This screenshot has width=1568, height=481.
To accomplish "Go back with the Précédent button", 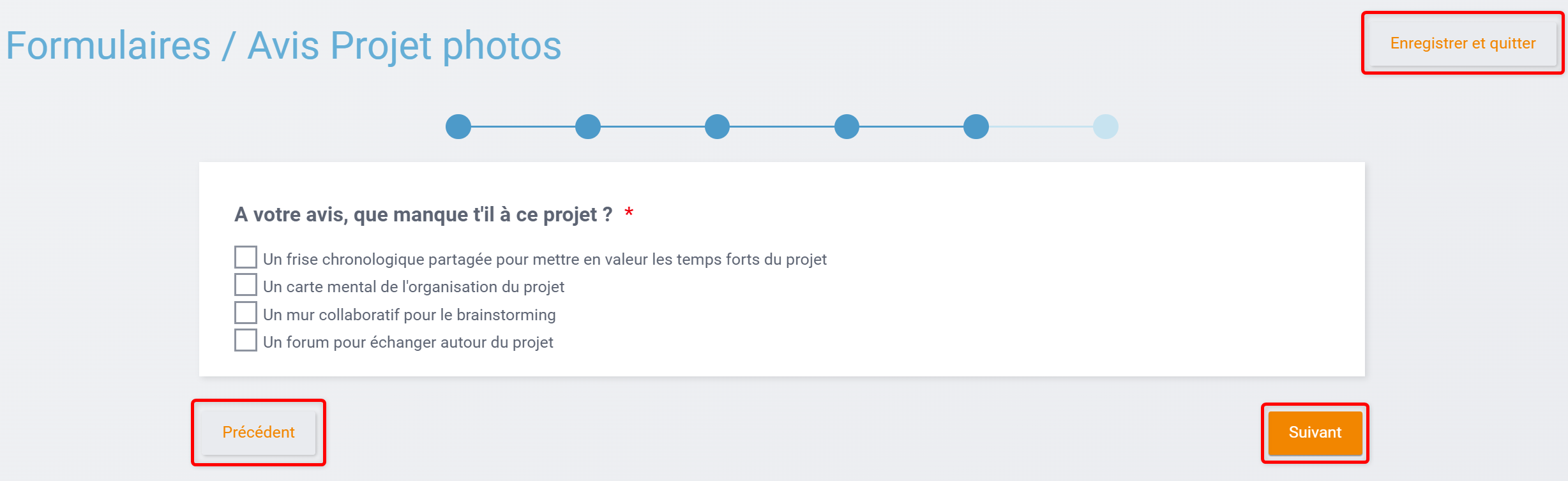I will [259, 433].
